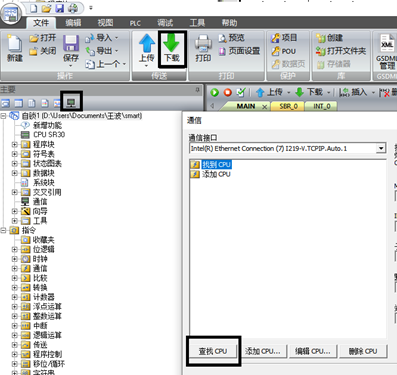Expand the 位逻辑 instruction folder

(x=14, y=249)
